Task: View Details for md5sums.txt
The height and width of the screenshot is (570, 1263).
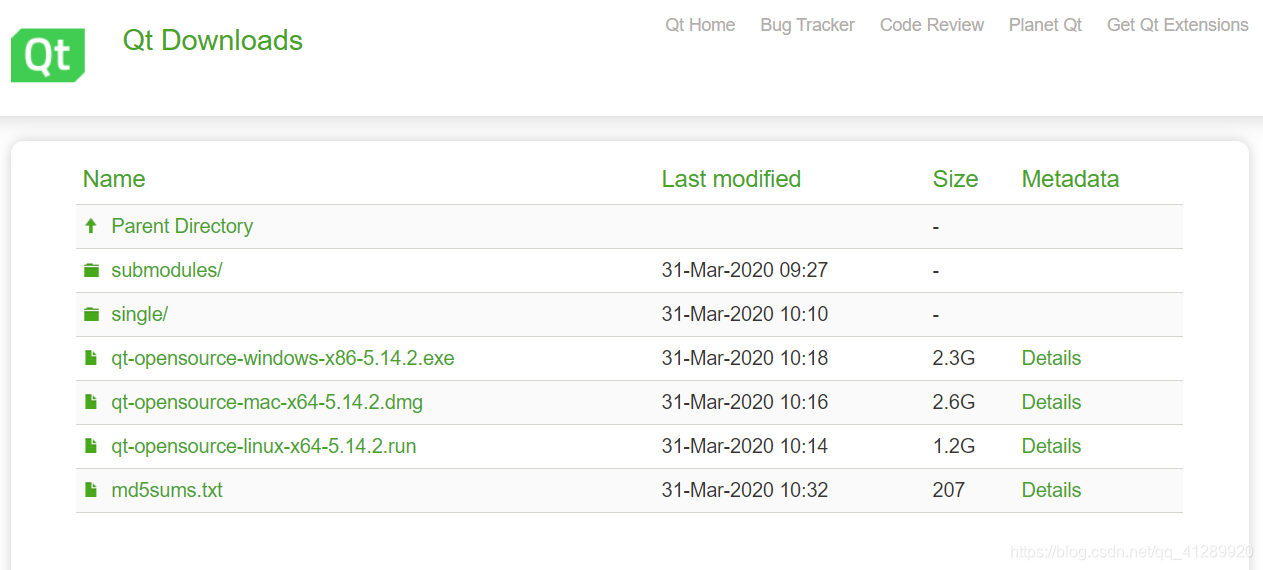Action: pos(1051,490)
